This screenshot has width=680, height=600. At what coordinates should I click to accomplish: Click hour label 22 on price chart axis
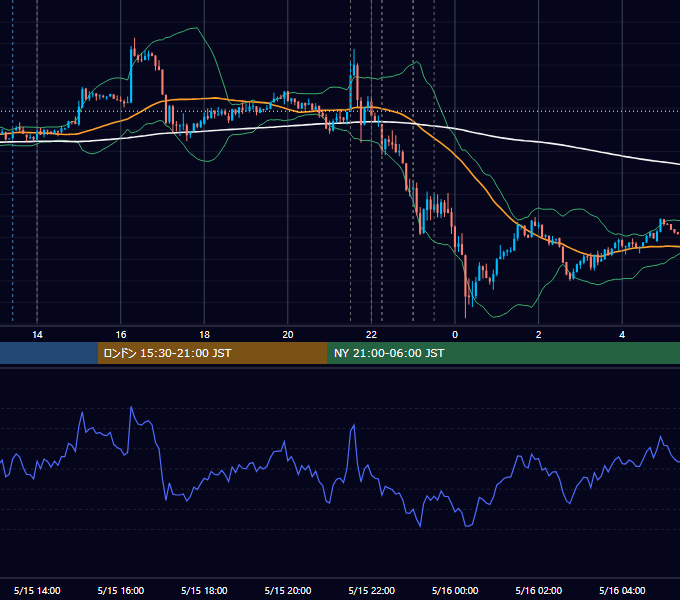point(372,335)
